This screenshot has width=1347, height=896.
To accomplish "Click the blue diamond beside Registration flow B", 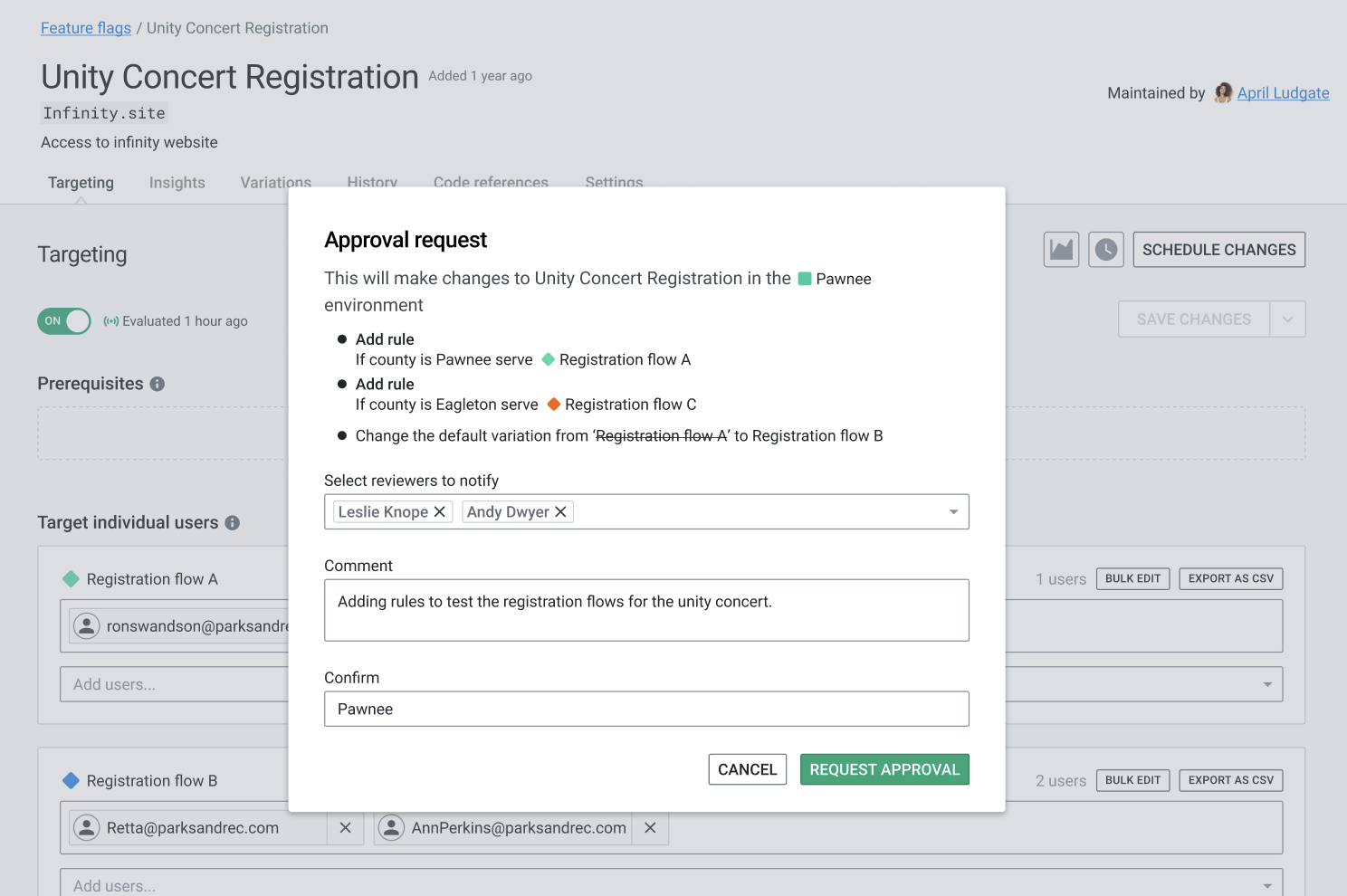I will click(x=71, y=780).
